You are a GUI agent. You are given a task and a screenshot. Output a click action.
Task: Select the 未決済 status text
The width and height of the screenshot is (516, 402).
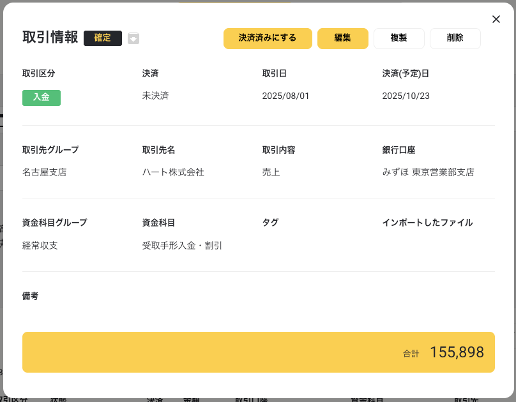pyautogui.click(x=155, y=96)
